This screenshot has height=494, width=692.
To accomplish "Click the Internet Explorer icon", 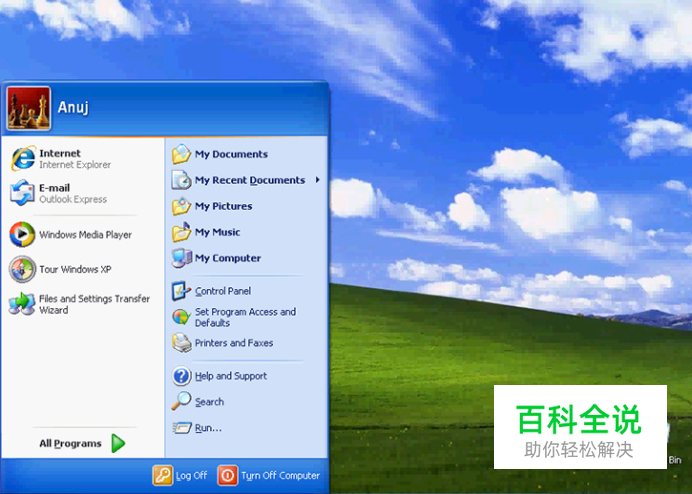I will pyautogui.click(x=23, y=158).
